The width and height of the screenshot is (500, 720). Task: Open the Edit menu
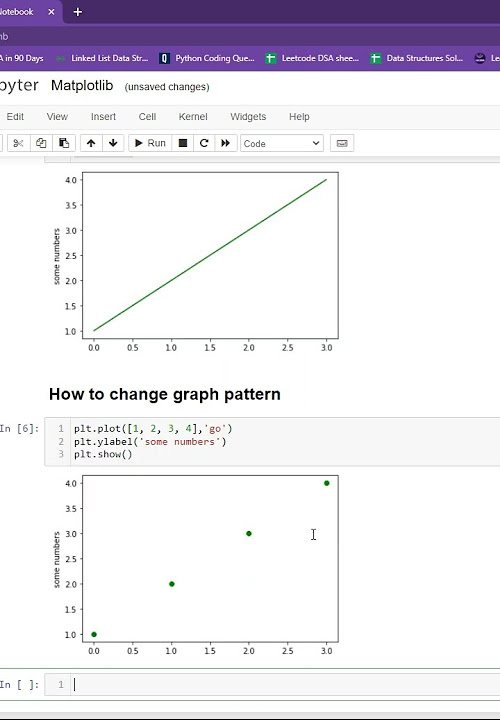pos(15,117)
